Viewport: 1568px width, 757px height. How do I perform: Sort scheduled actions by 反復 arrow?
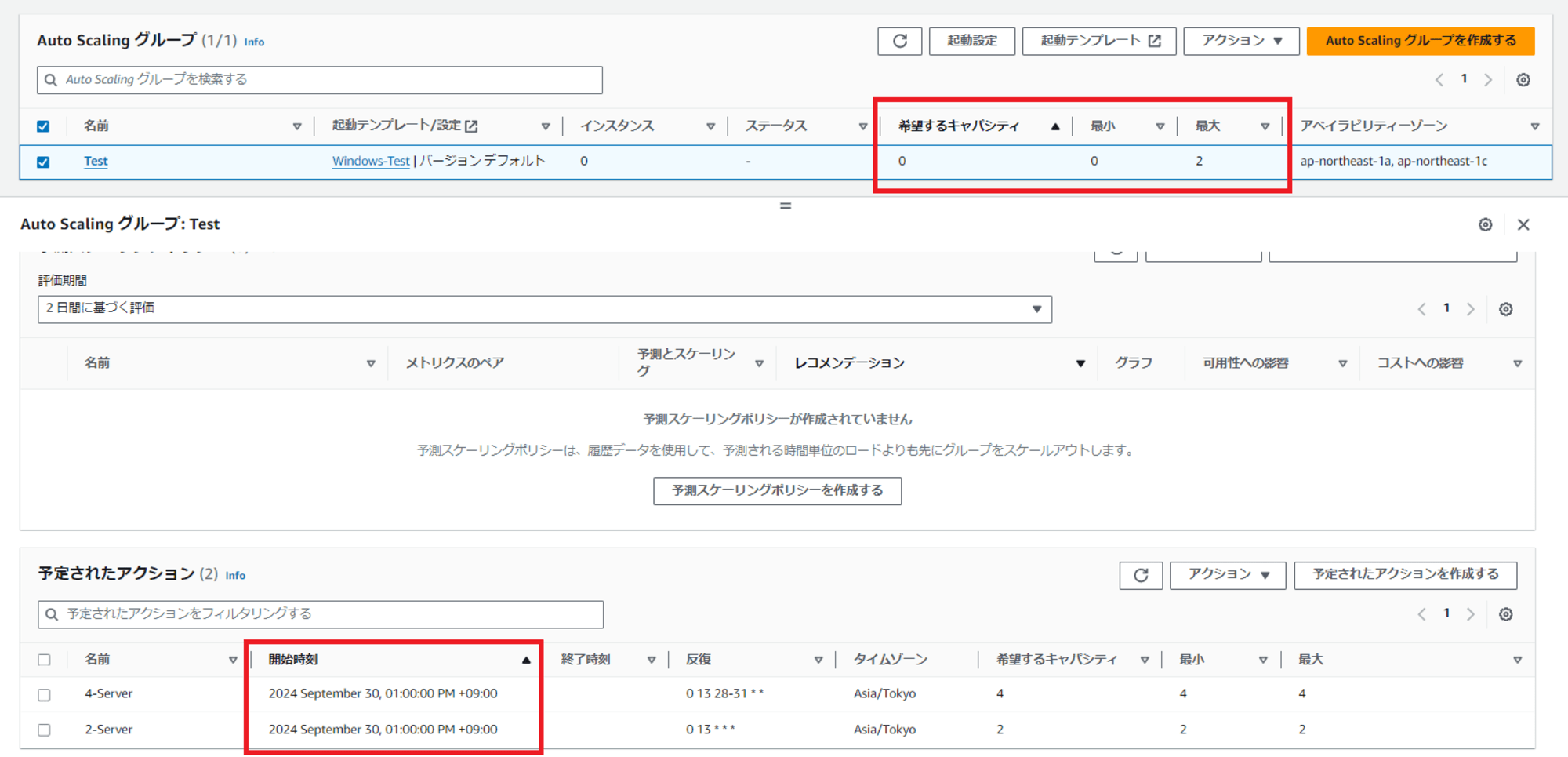click(818, 661)
